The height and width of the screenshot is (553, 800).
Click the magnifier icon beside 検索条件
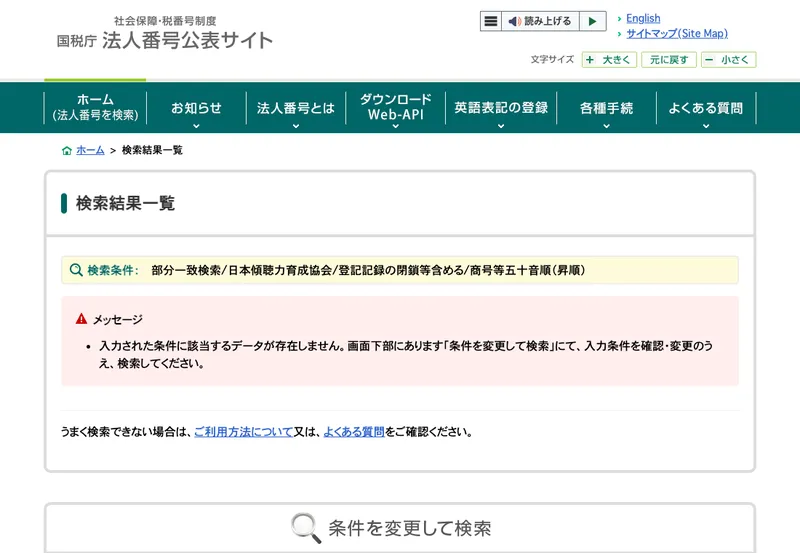[x=76, y=270]
